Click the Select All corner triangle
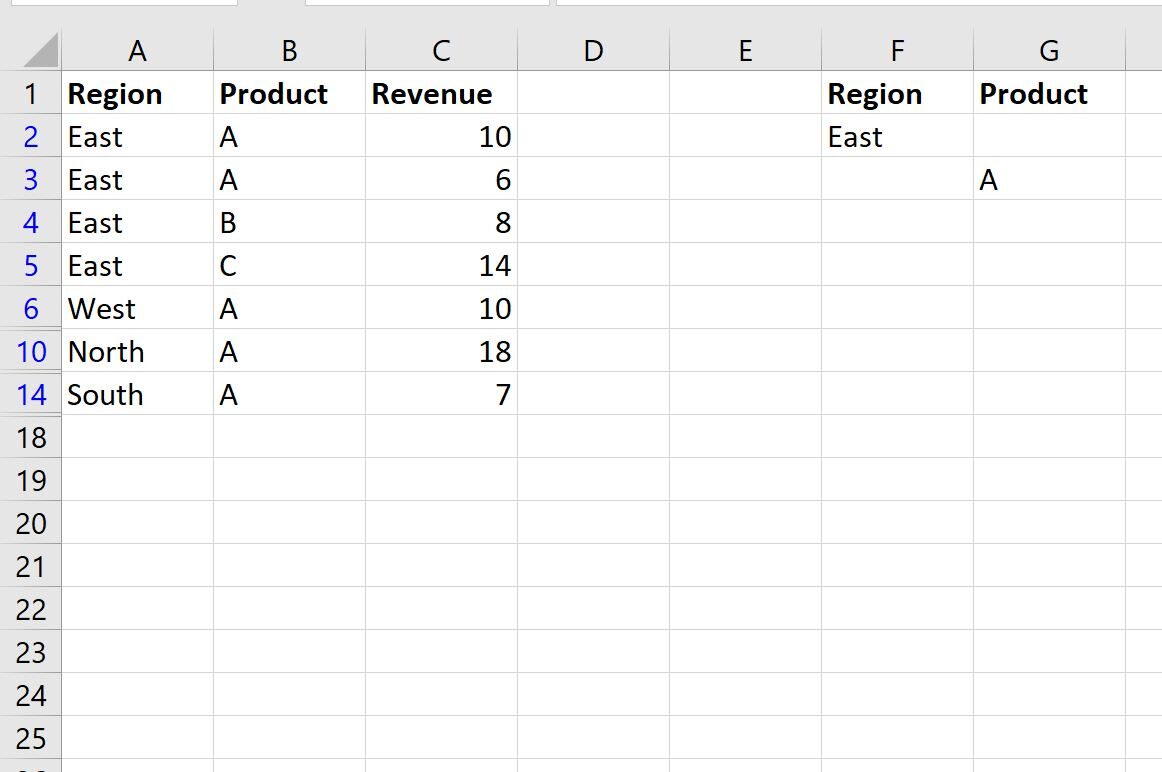 point(41,50)
